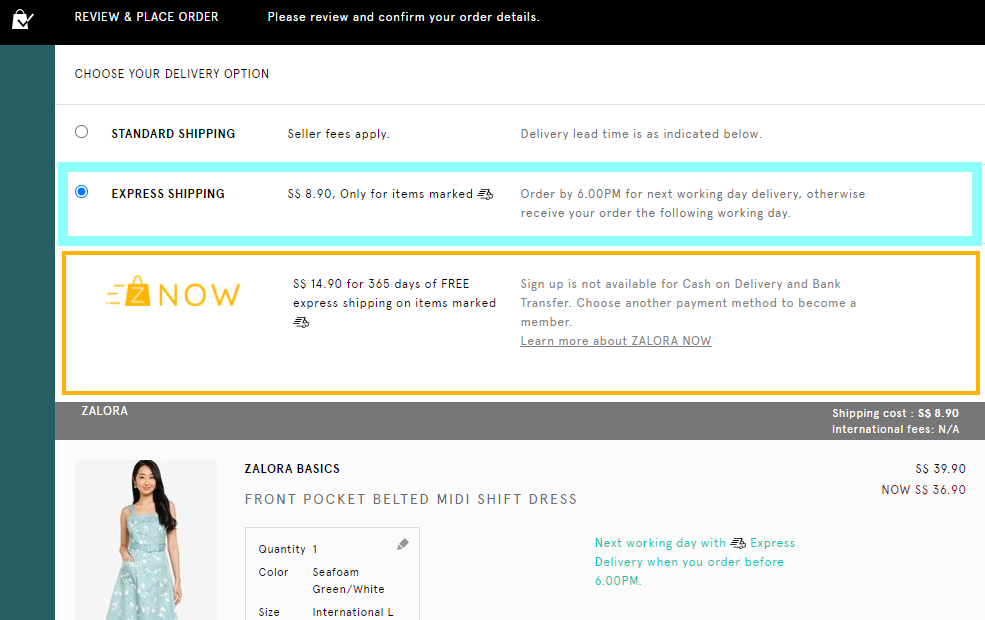Select the Express Shipping radio button

pos(81,191)
